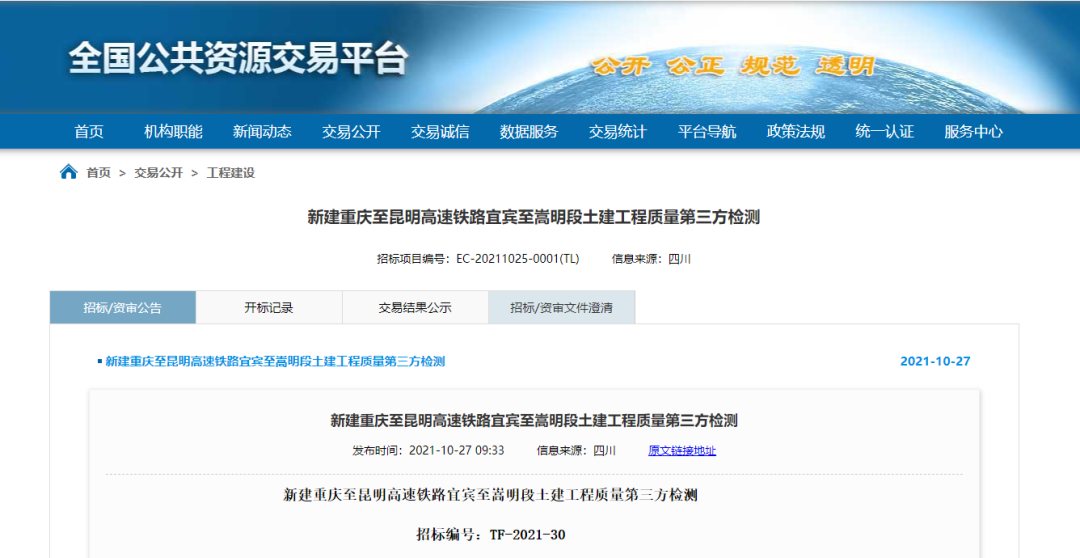
Task: Click the 发布时间 2021-10-27 09:33 text
Action: click(x=428, y=451)
